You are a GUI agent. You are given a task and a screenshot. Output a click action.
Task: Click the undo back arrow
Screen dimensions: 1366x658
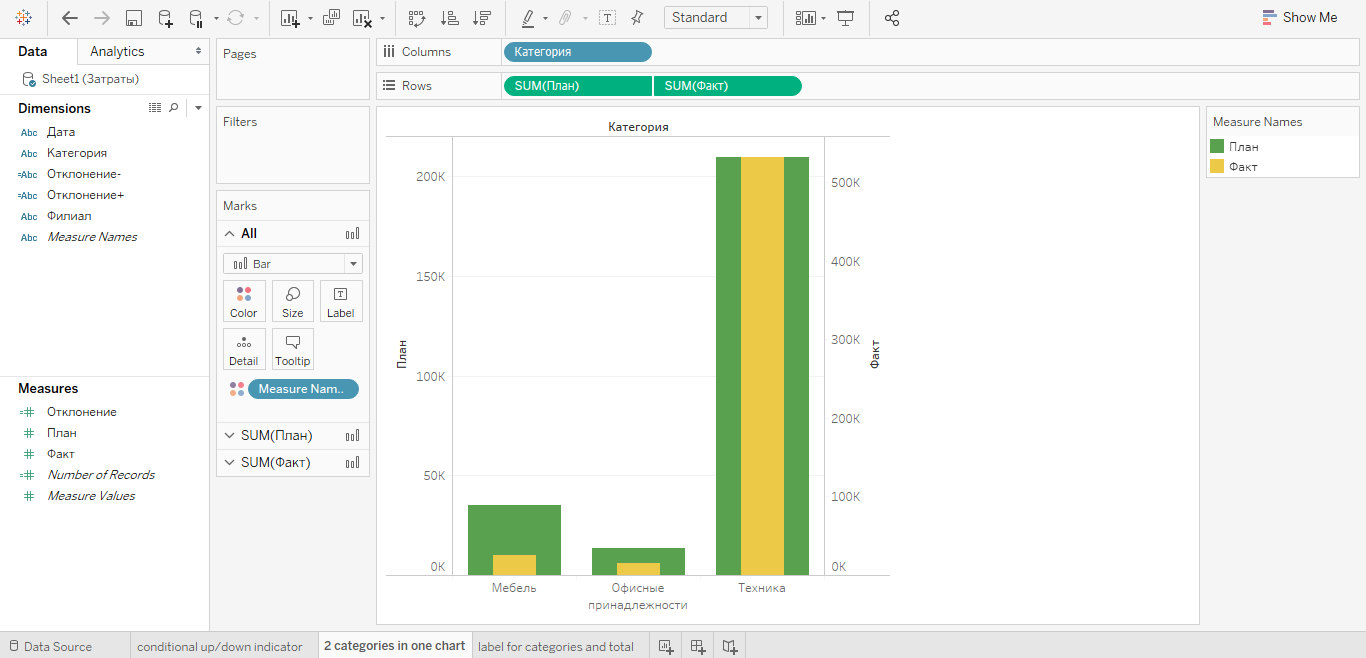point(69,18)
